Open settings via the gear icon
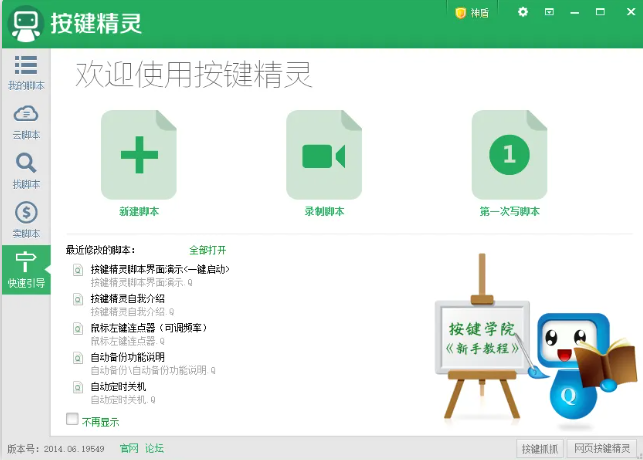 pos(523,12)
